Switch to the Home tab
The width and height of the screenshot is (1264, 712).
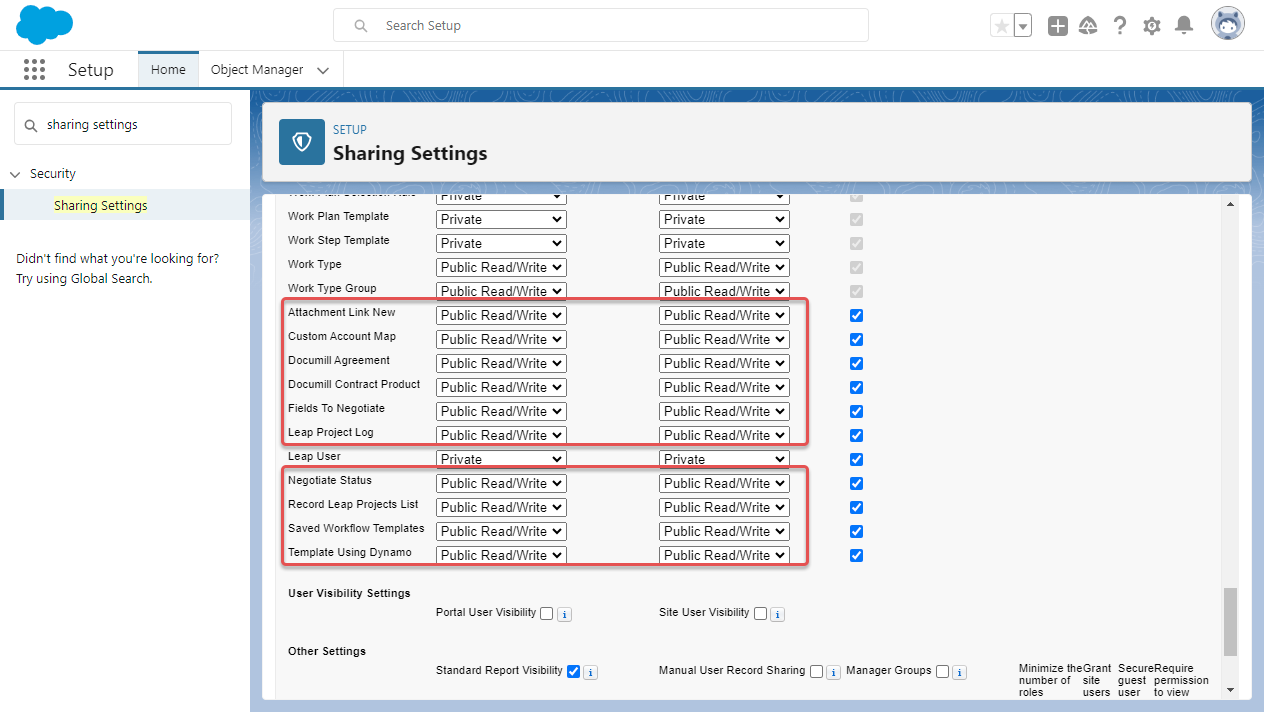[x=167, y=69]
